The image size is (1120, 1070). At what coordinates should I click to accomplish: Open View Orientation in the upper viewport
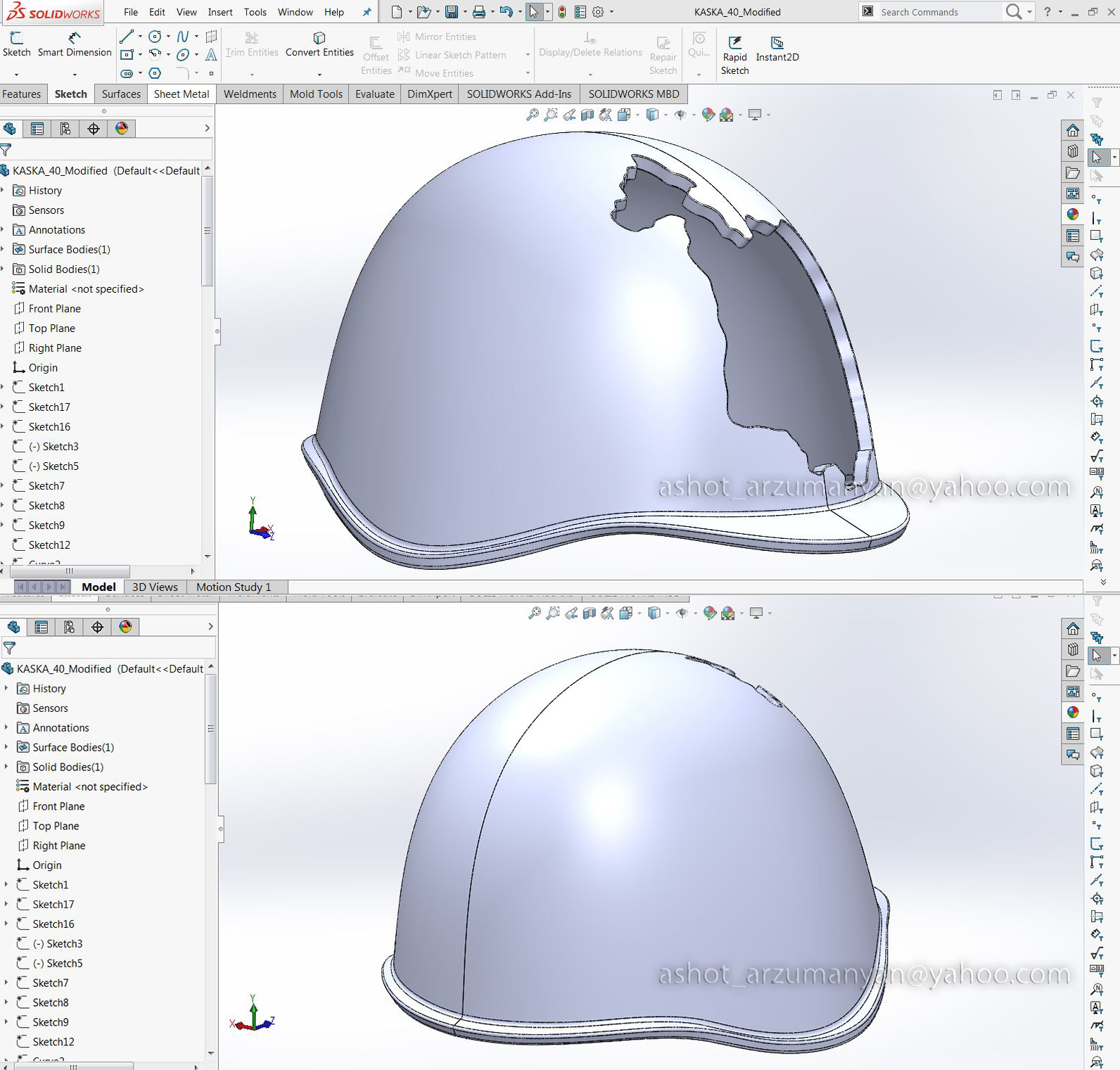624,115
